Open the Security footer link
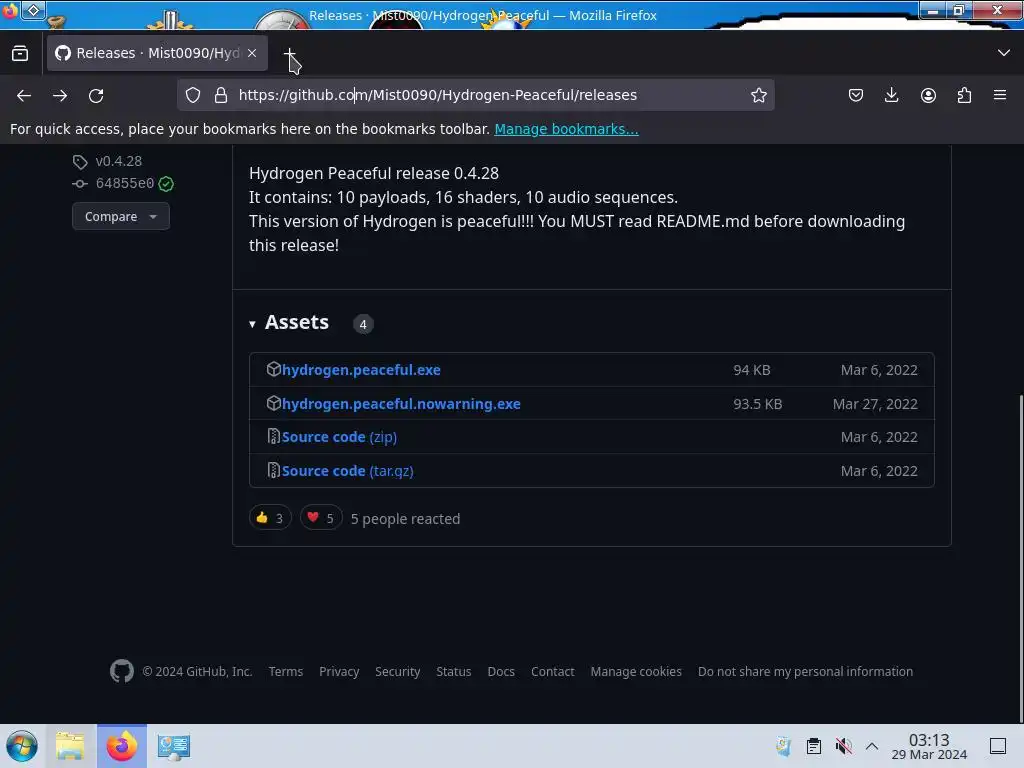Viewport: 1024px width, 768px height. point(398,671)
